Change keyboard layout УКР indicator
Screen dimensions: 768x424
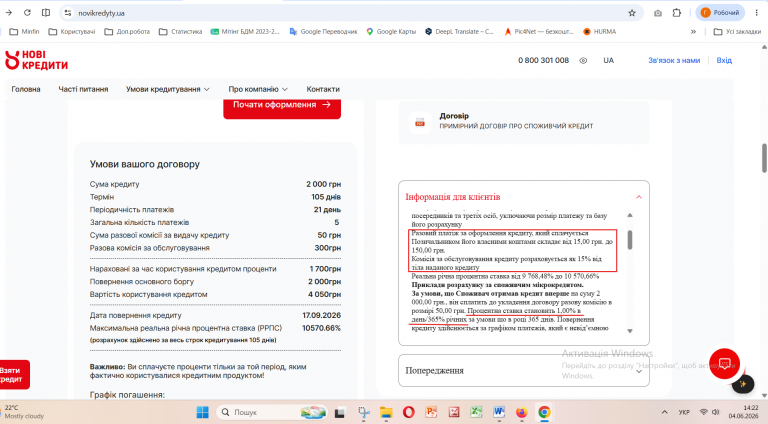click(684, 412)
